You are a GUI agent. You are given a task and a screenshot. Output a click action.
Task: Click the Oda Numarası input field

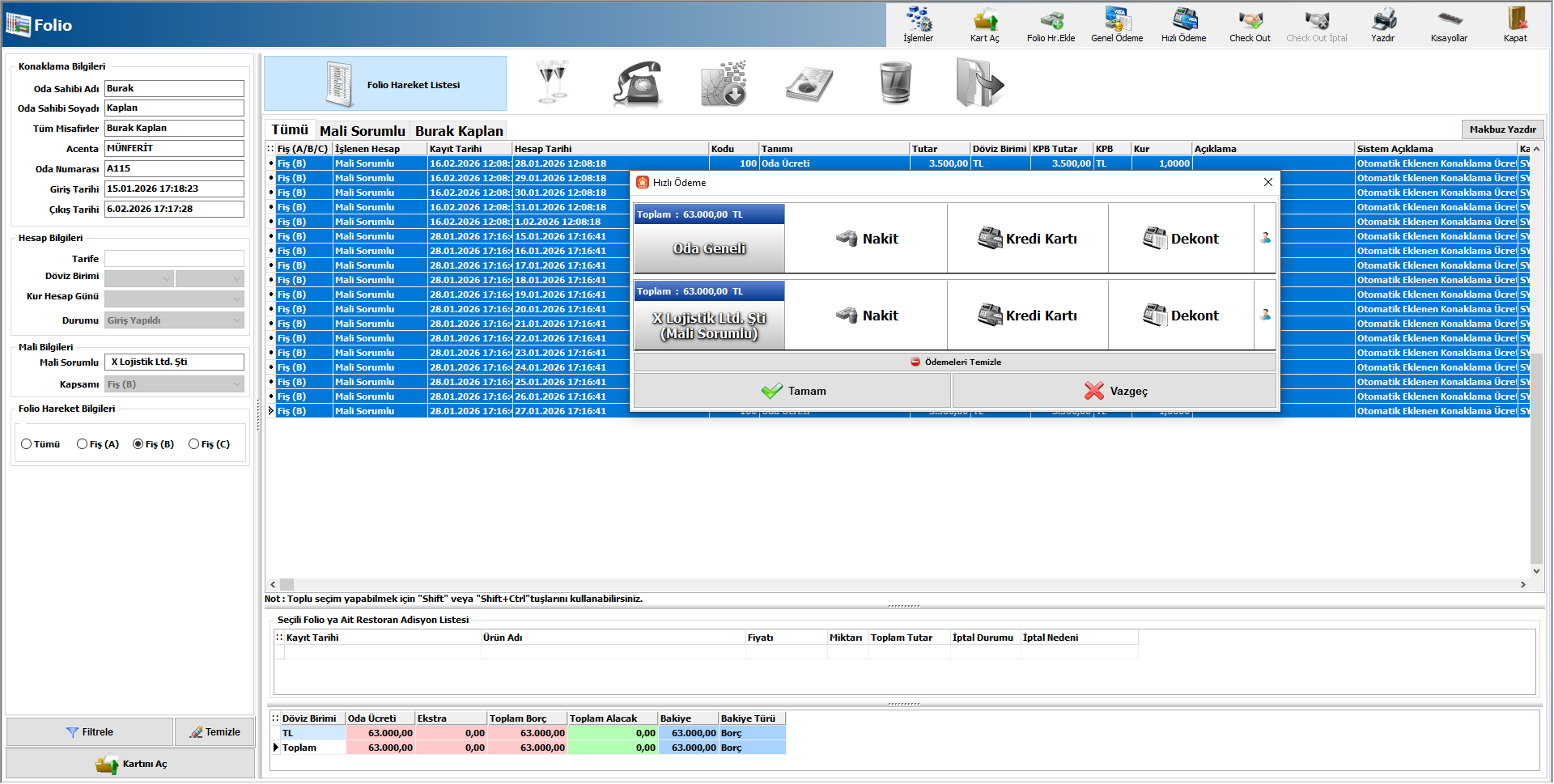click(x=174, y=168)
